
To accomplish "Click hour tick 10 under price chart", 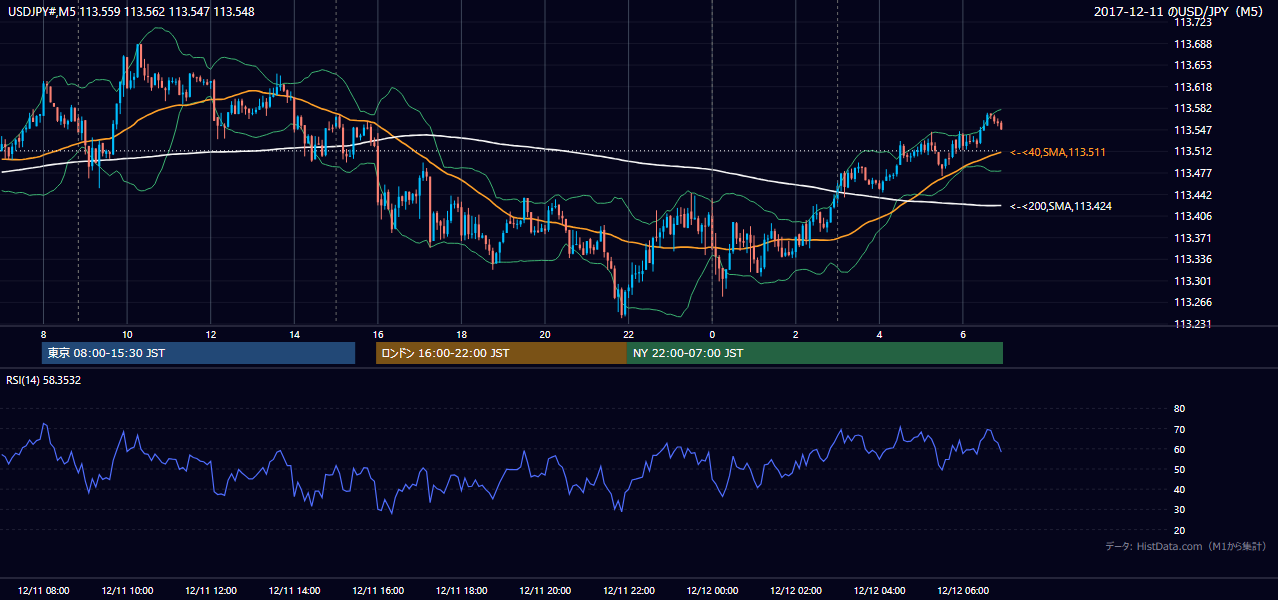I will pos(127,334).
